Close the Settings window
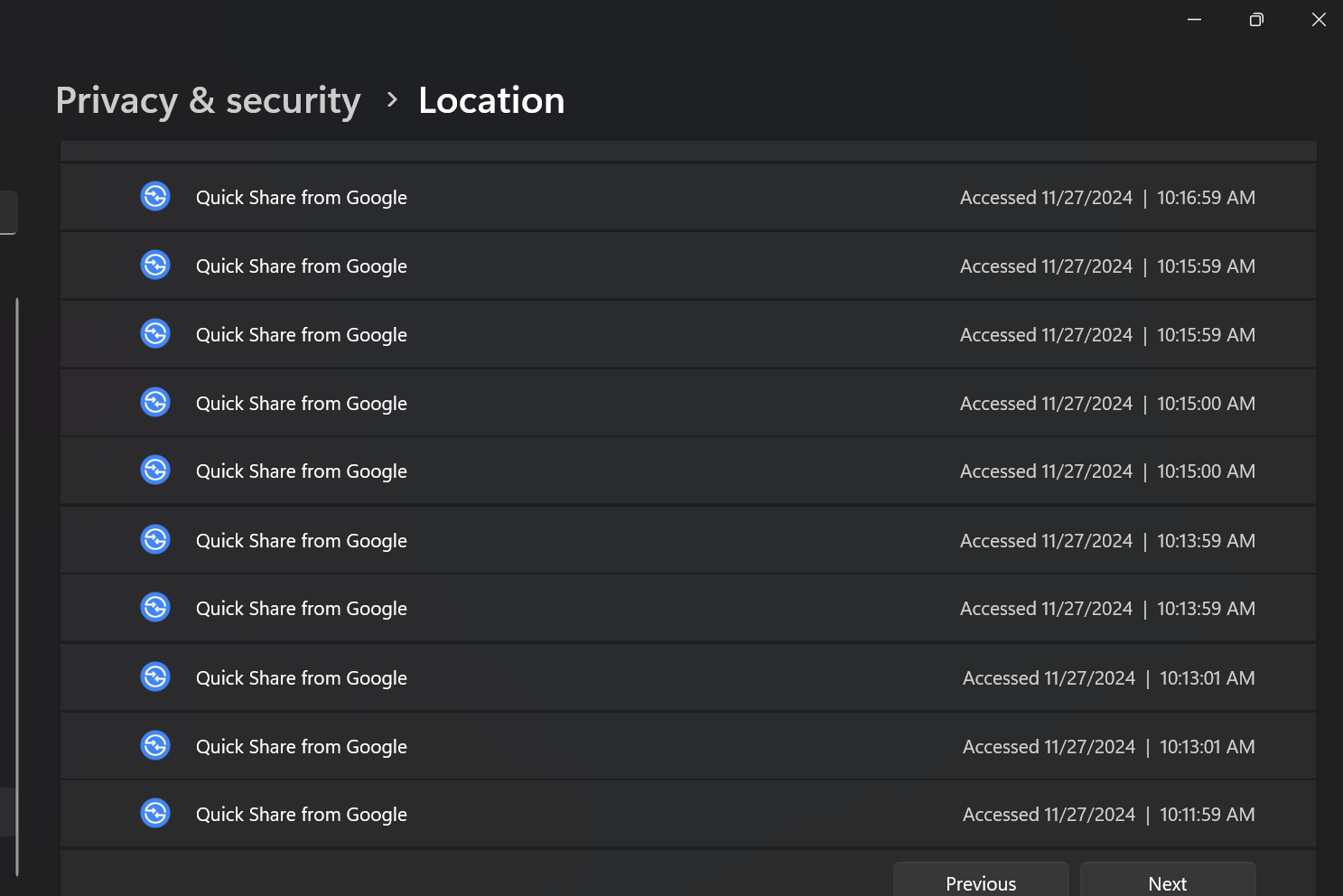This screenshot has width=1343, height=896. tap(1319, 19)
